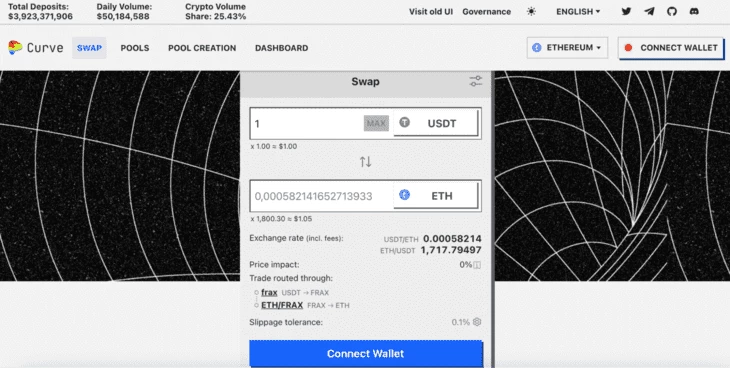Click the price impact info icon

477,265
